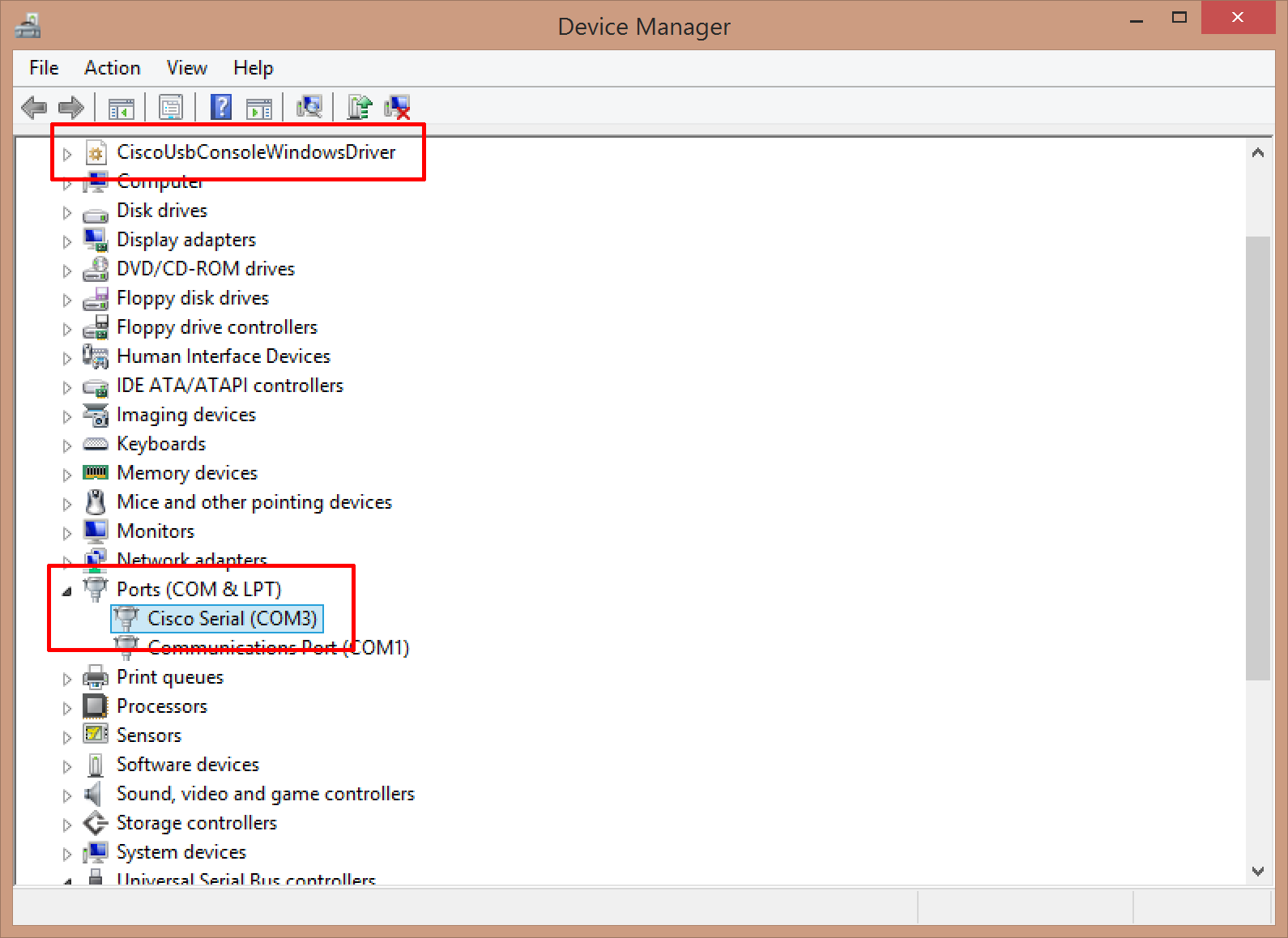The height and width of the screenshot is (938, 1288).
Task: Expand the DVD/CD-ROM drives node
Action: [x=67, y=271]
